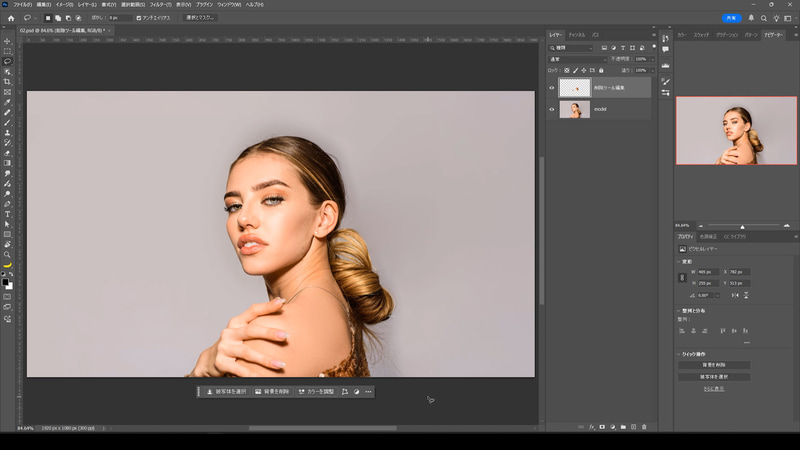800x450 pixels.
Task: Go to the Home screen icon
Action: [x=11, y=18]
